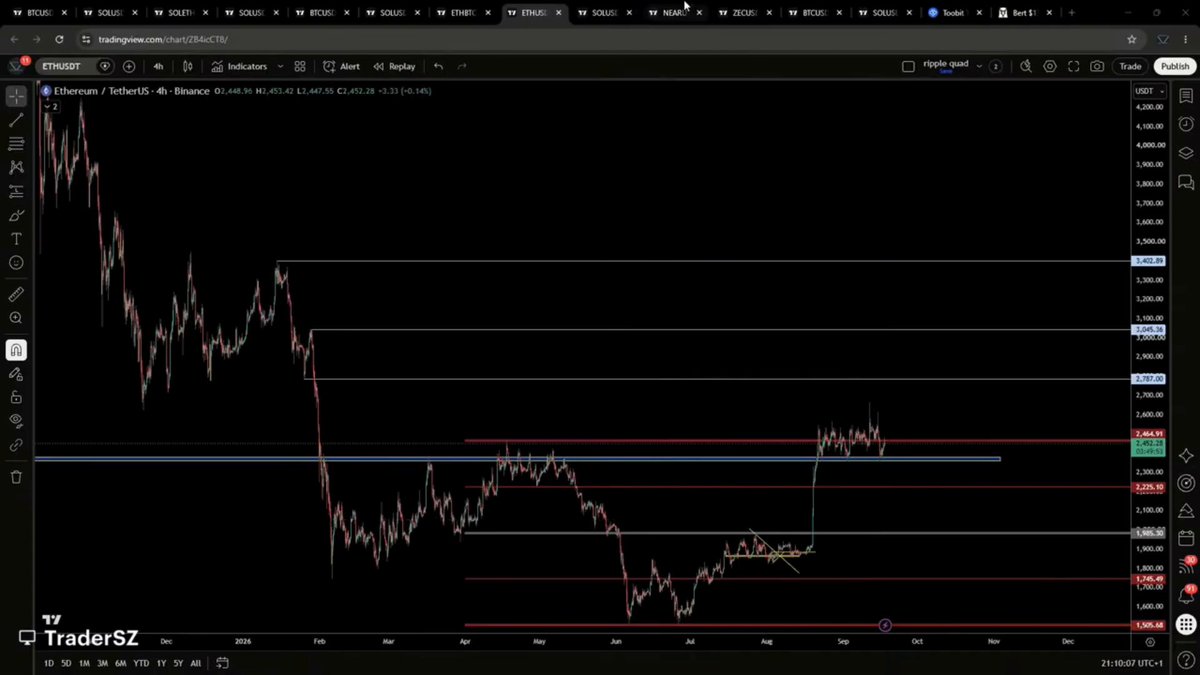Open the quick search tool
The width and height of the screenshot is (1200, 675).
(x=1025, y=66)
